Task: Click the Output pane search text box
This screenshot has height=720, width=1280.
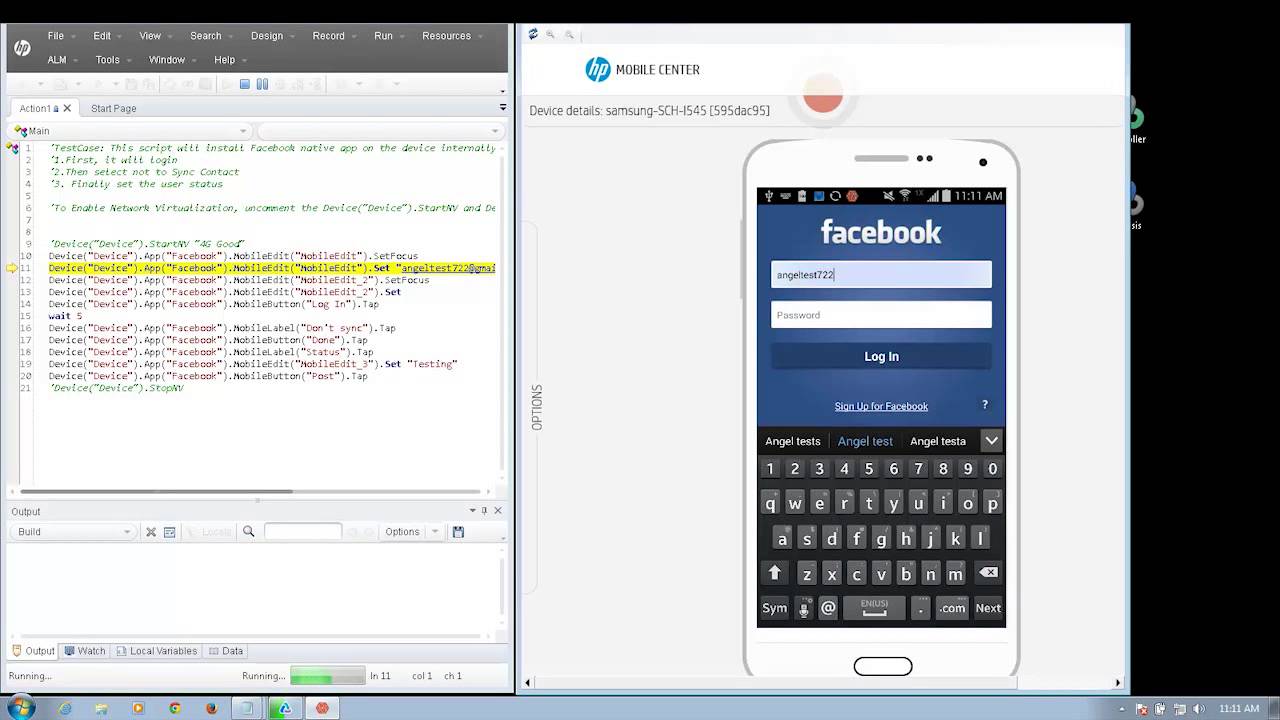Action: click(x=303, y=532)
